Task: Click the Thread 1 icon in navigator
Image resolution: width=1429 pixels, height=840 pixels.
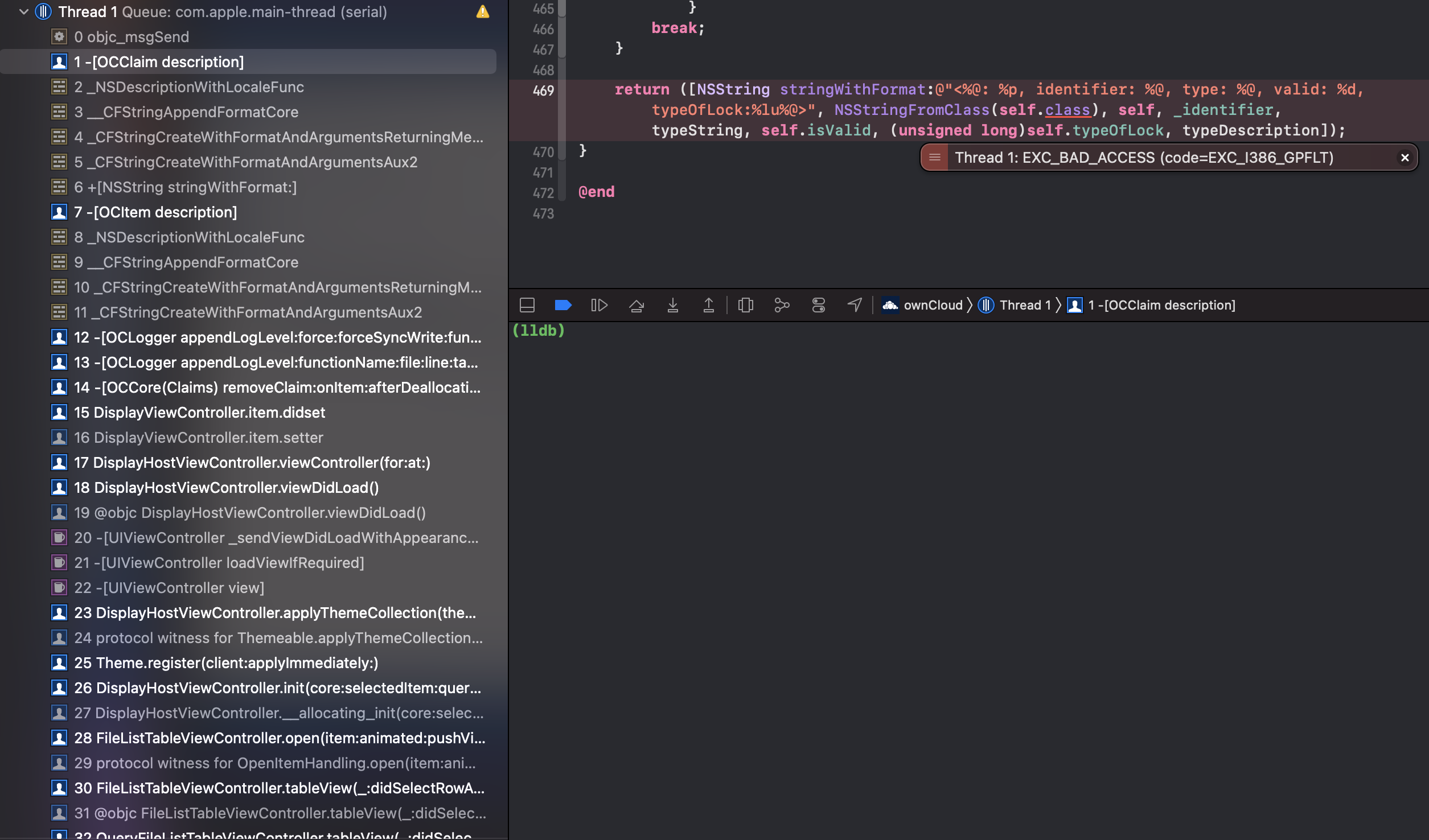Action: coord(43,12)
